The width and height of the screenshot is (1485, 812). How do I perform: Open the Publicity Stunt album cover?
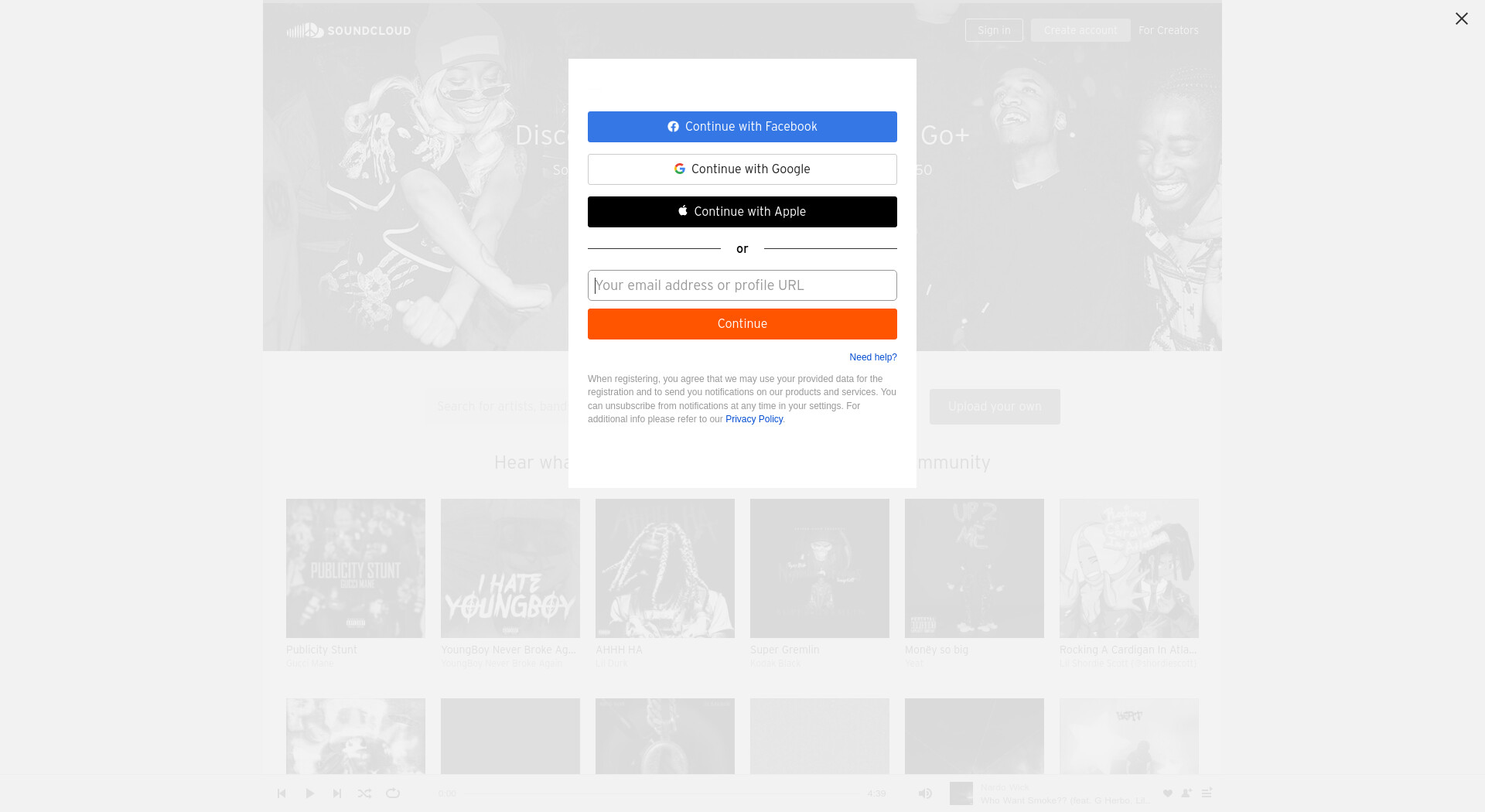coord(356,568)
